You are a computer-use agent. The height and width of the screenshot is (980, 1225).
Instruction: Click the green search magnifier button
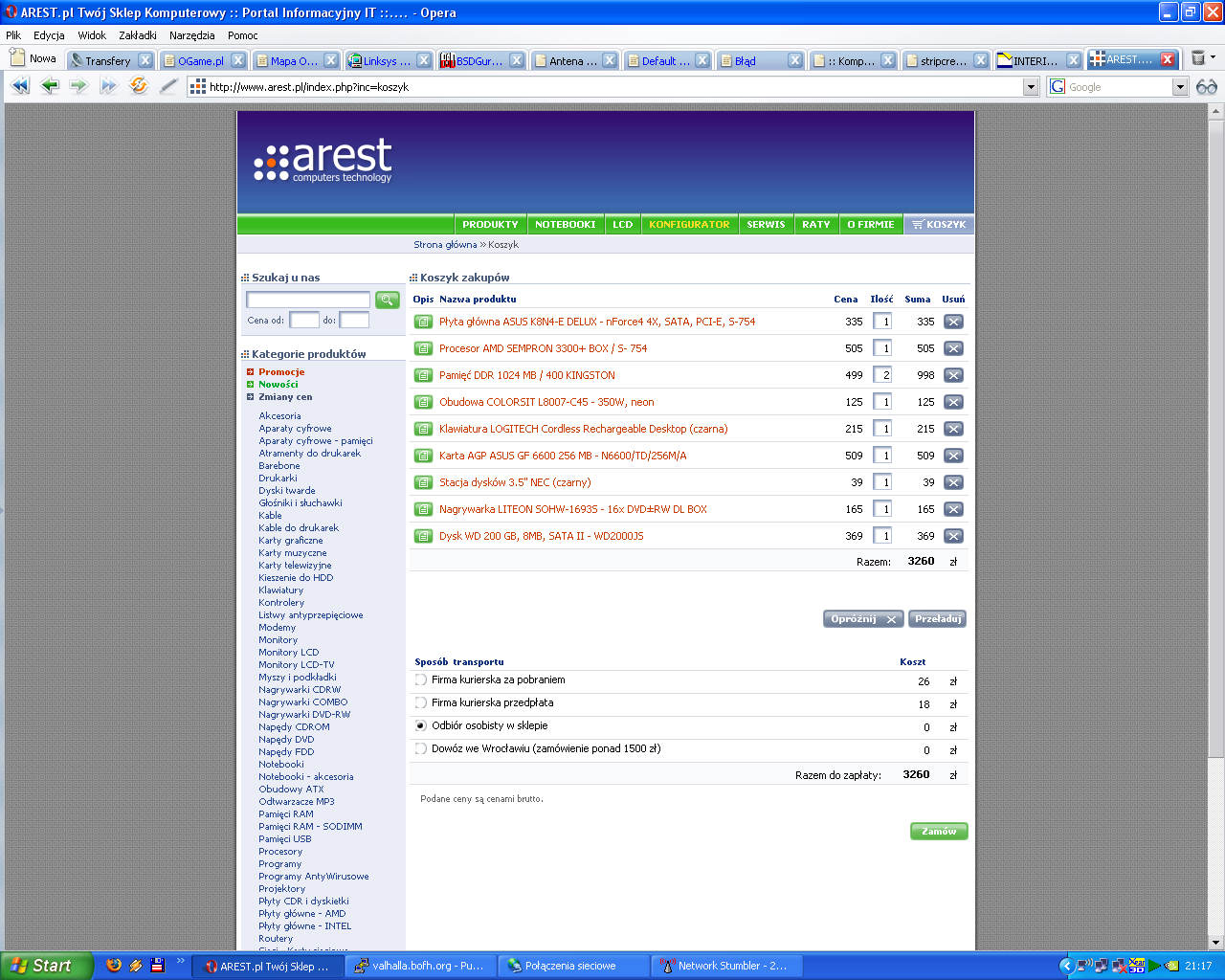coord(388,301)
